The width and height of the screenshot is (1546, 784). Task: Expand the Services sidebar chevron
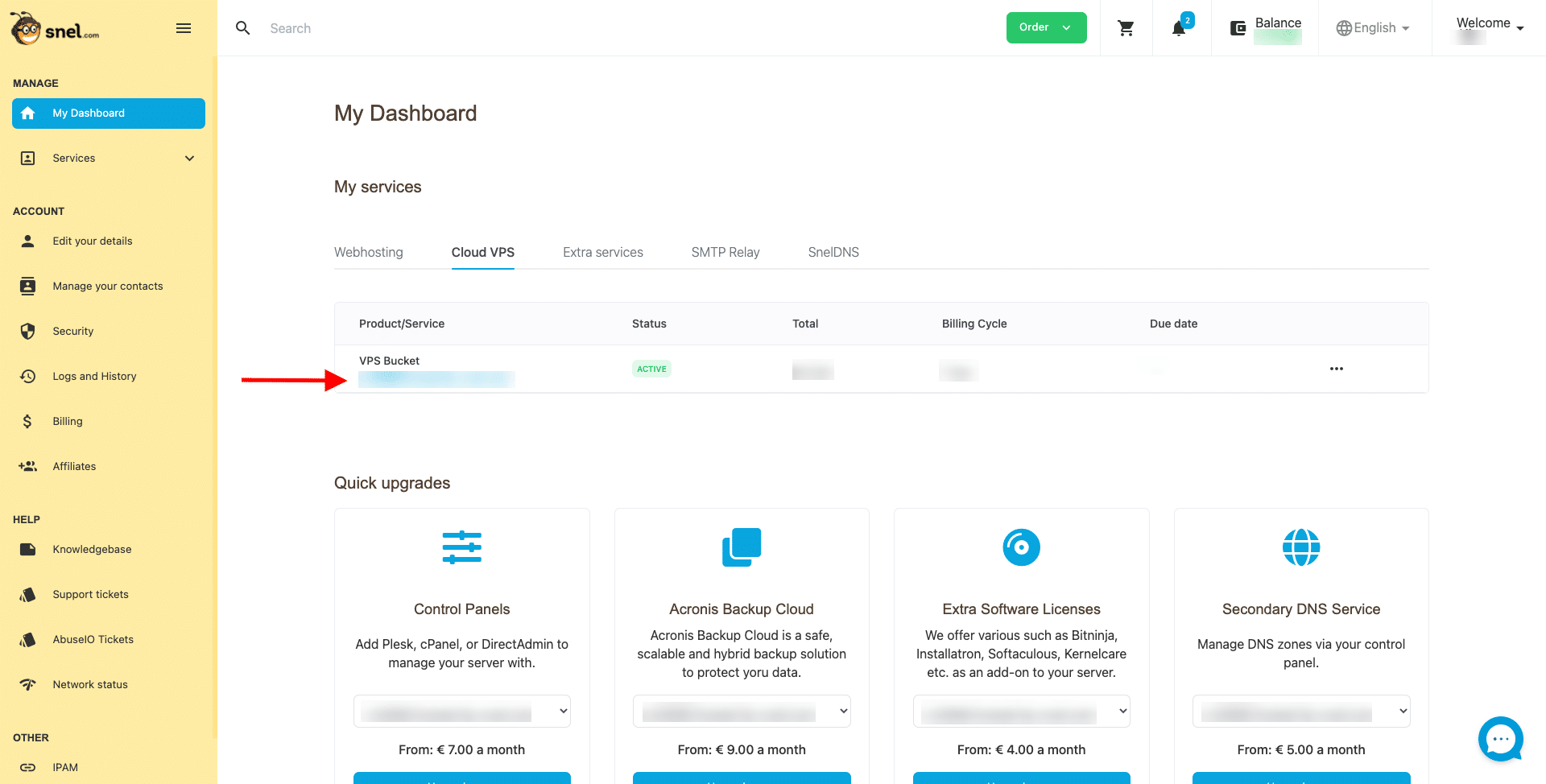point(190,159)
